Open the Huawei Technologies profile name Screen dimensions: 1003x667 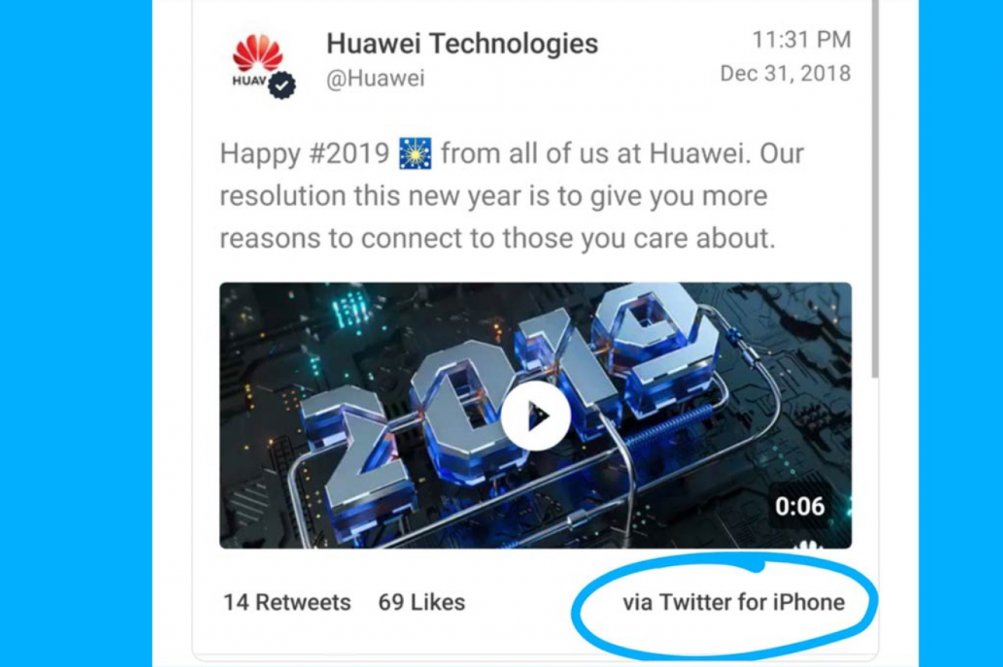pos(462,43)
